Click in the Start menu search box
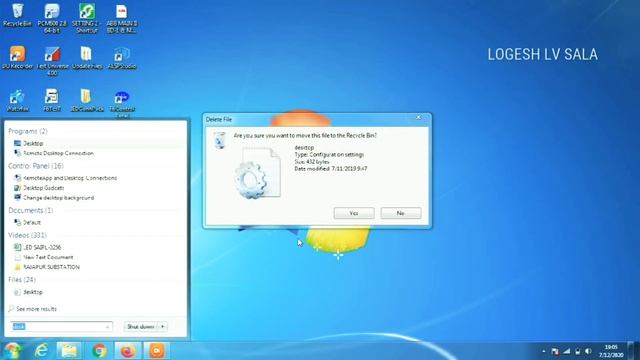Viewport: 640px width, 360px height. click(x=61, y=327)
